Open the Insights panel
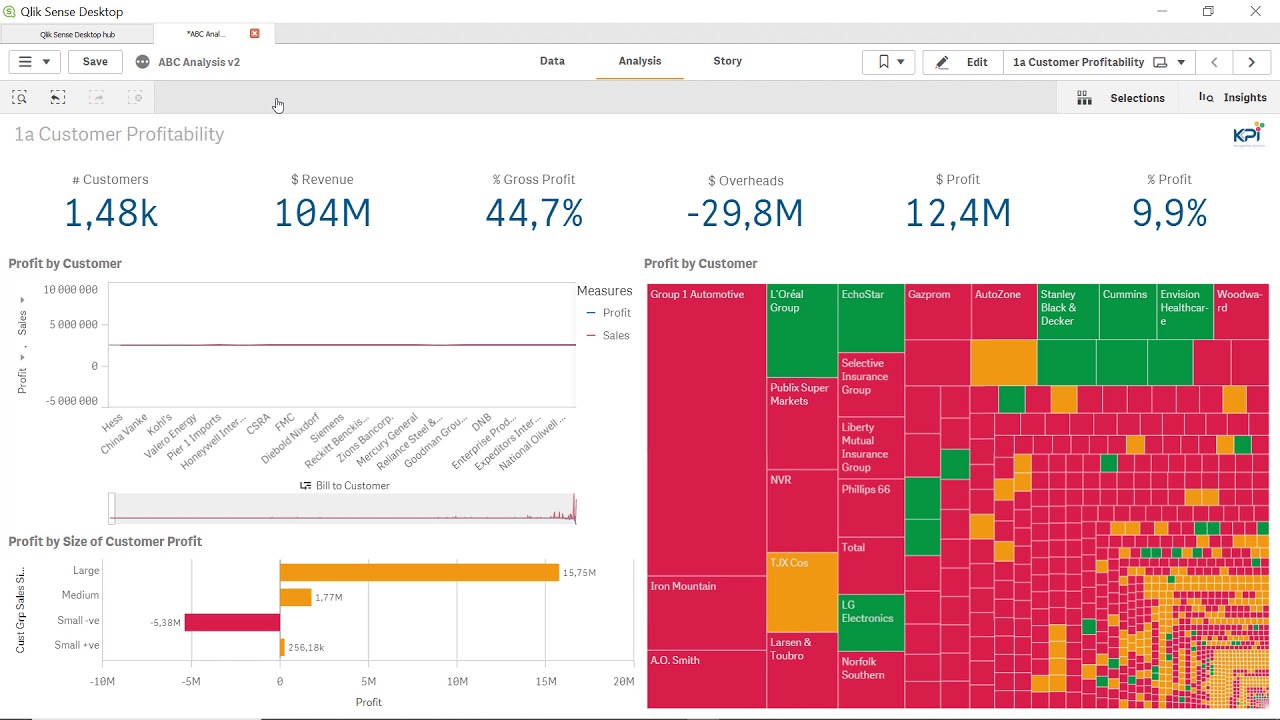Viewport: 1280px width, 720px height. [x=1232, y=98]
